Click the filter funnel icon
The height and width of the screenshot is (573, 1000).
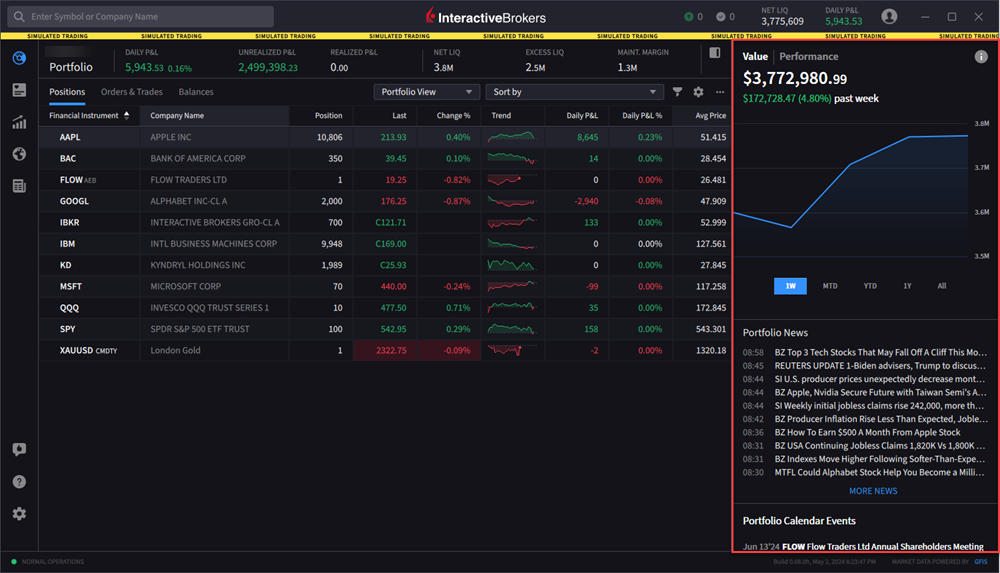tap(677, 92)
